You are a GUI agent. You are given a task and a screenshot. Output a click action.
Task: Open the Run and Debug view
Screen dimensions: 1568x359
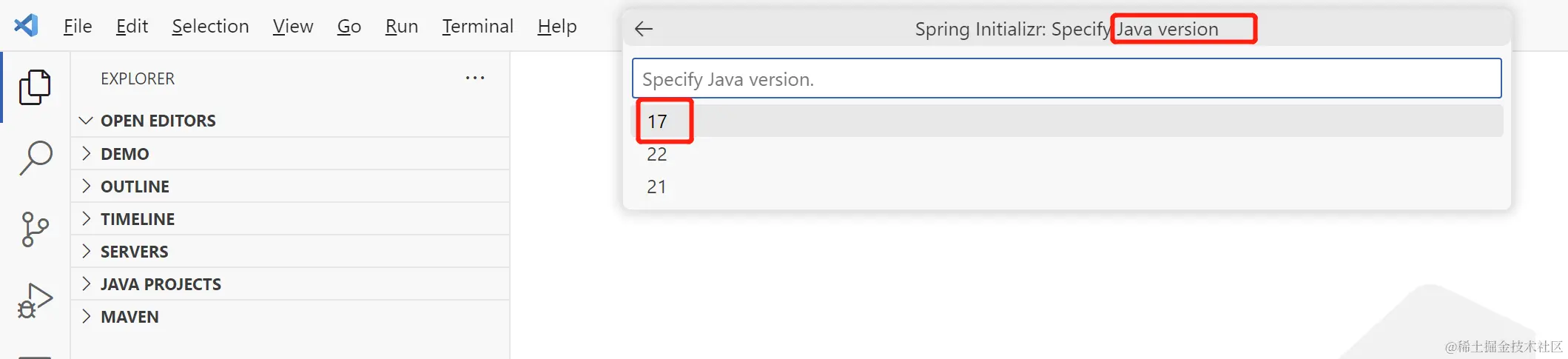pos(35,301)
